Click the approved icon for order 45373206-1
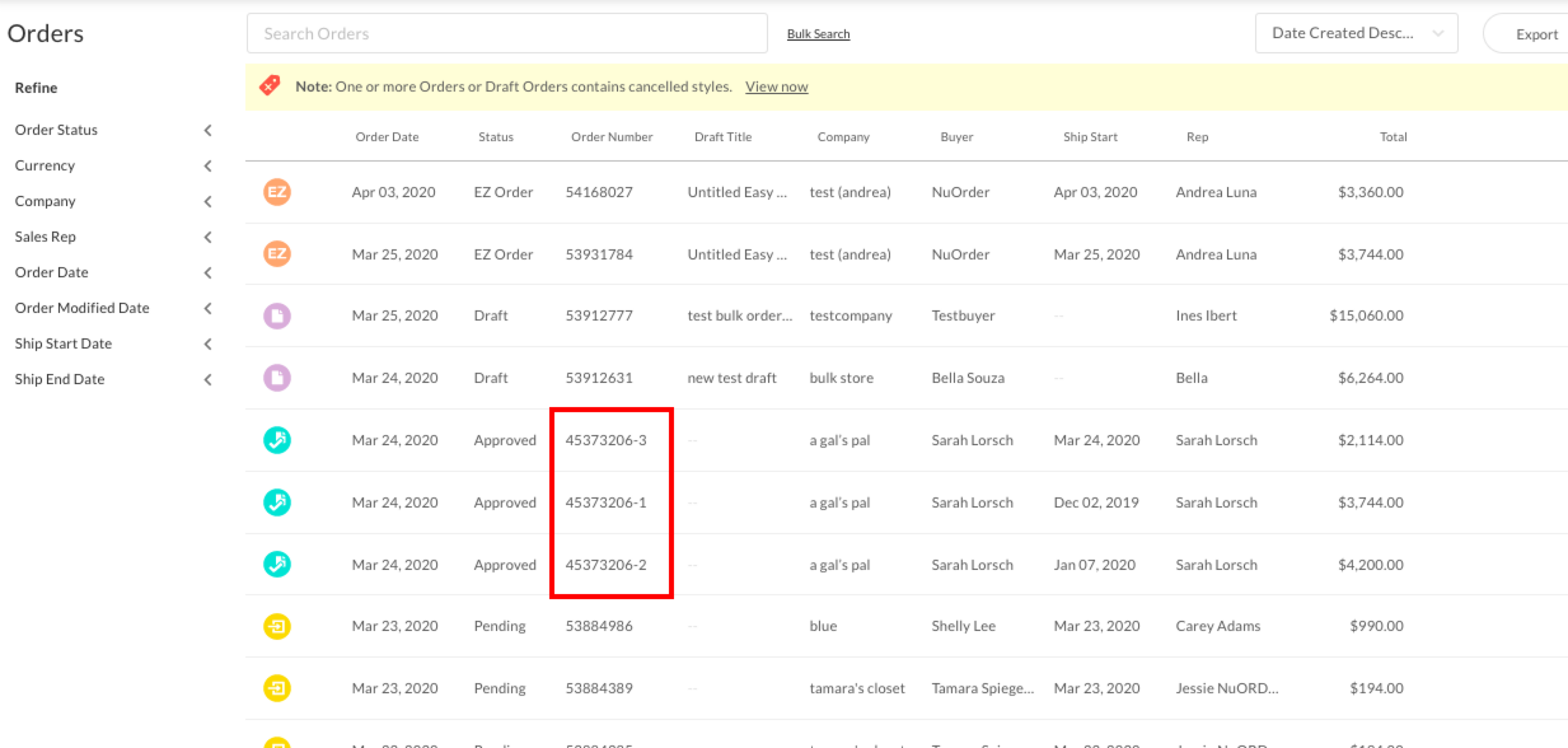This screenshot has height=748, width=1568. point(277,502)
